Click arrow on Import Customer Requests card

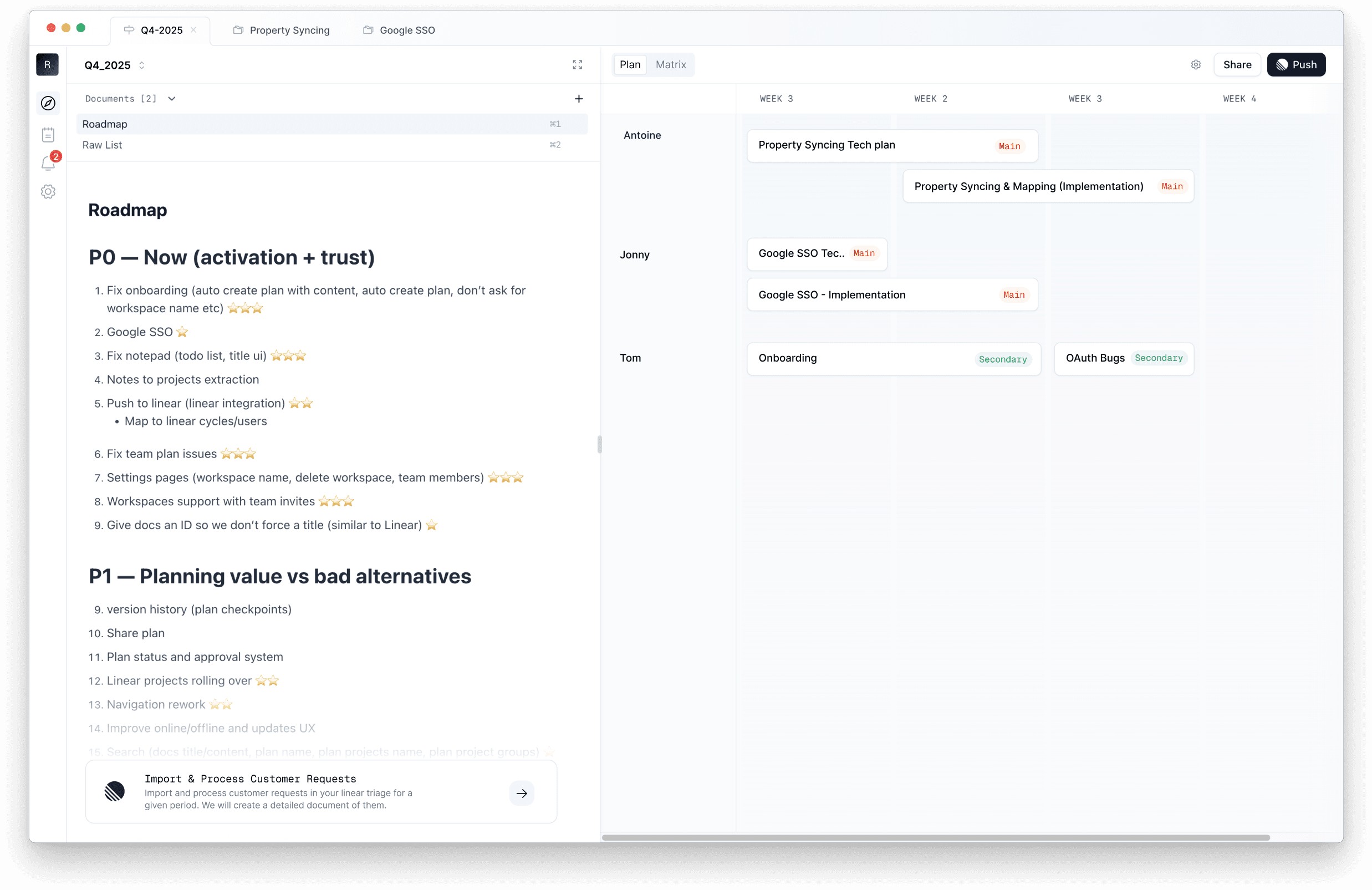(x=521, y=793)
